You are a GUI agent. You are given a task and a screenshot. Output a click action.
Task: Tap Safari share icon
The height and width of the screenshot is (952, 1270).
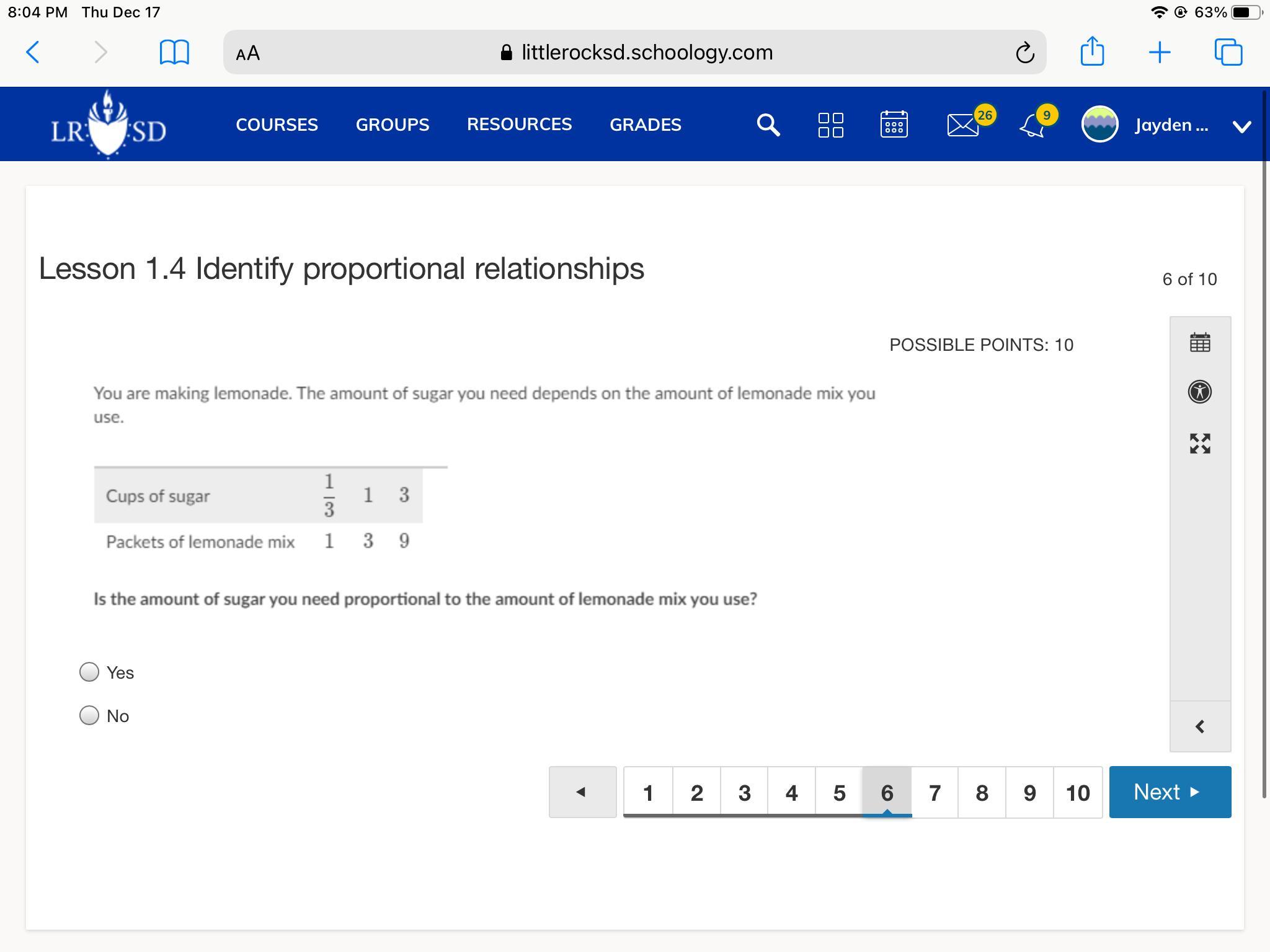tap(1092, 52)
